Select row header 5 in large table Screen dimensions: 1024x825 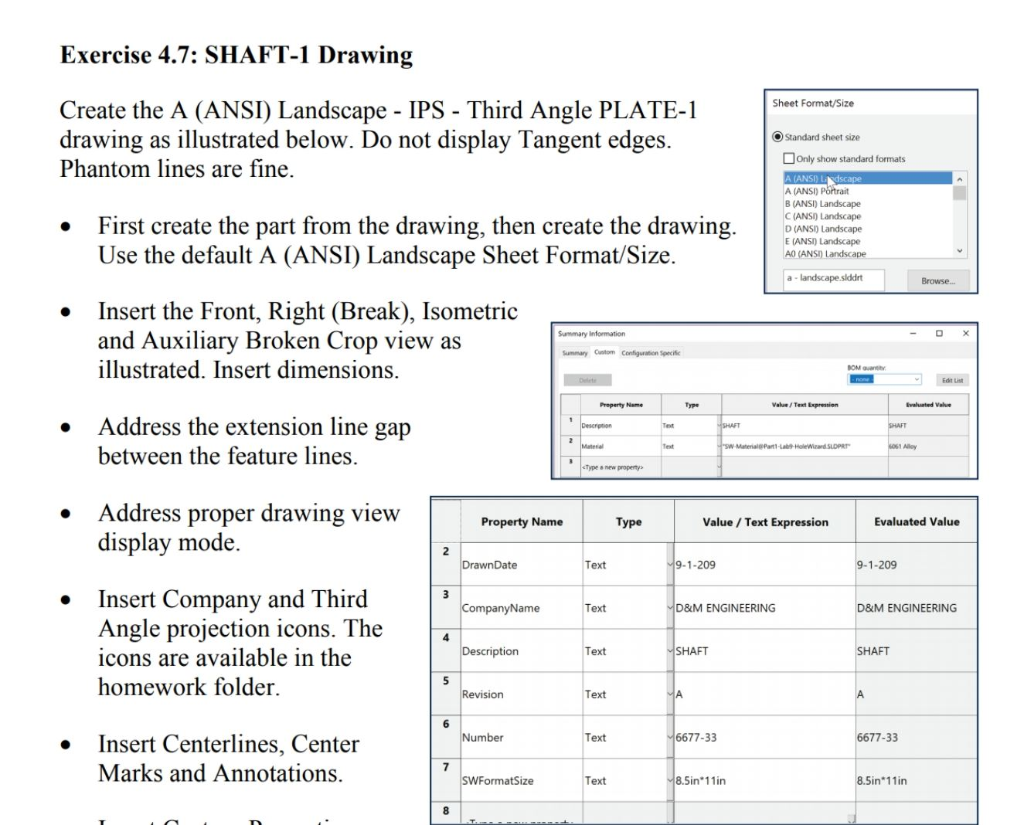coord(445,694)
